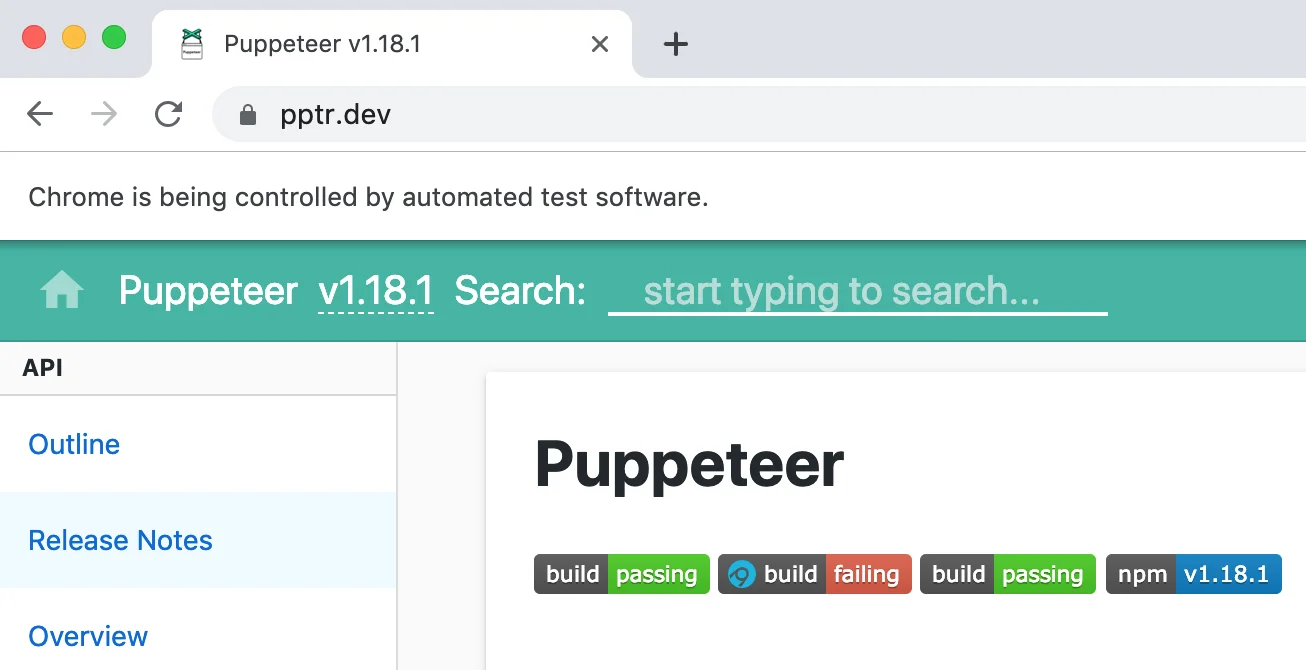Viewport: 1306px width, 670px height.
Task: Open the Outline sidebar link
Action: [74, 444]
